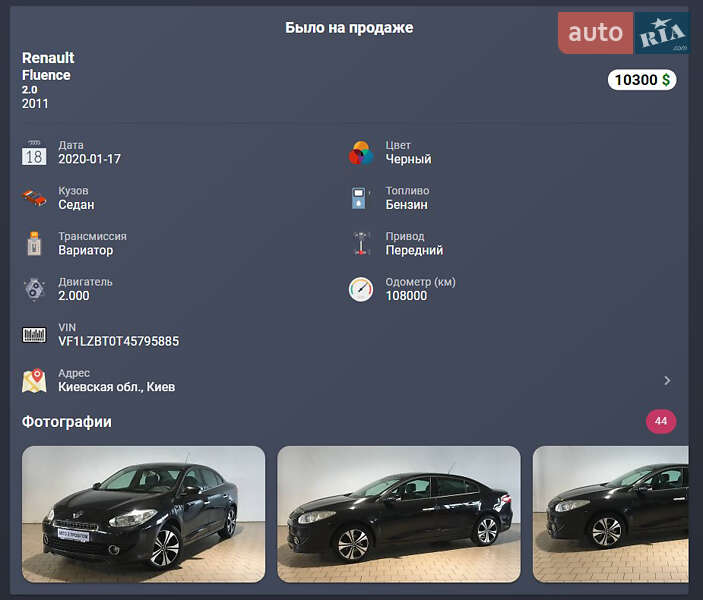The height and width of the screenshot is (600, 703).
Task: Click the map address icon
Action: tap(34, 381)
